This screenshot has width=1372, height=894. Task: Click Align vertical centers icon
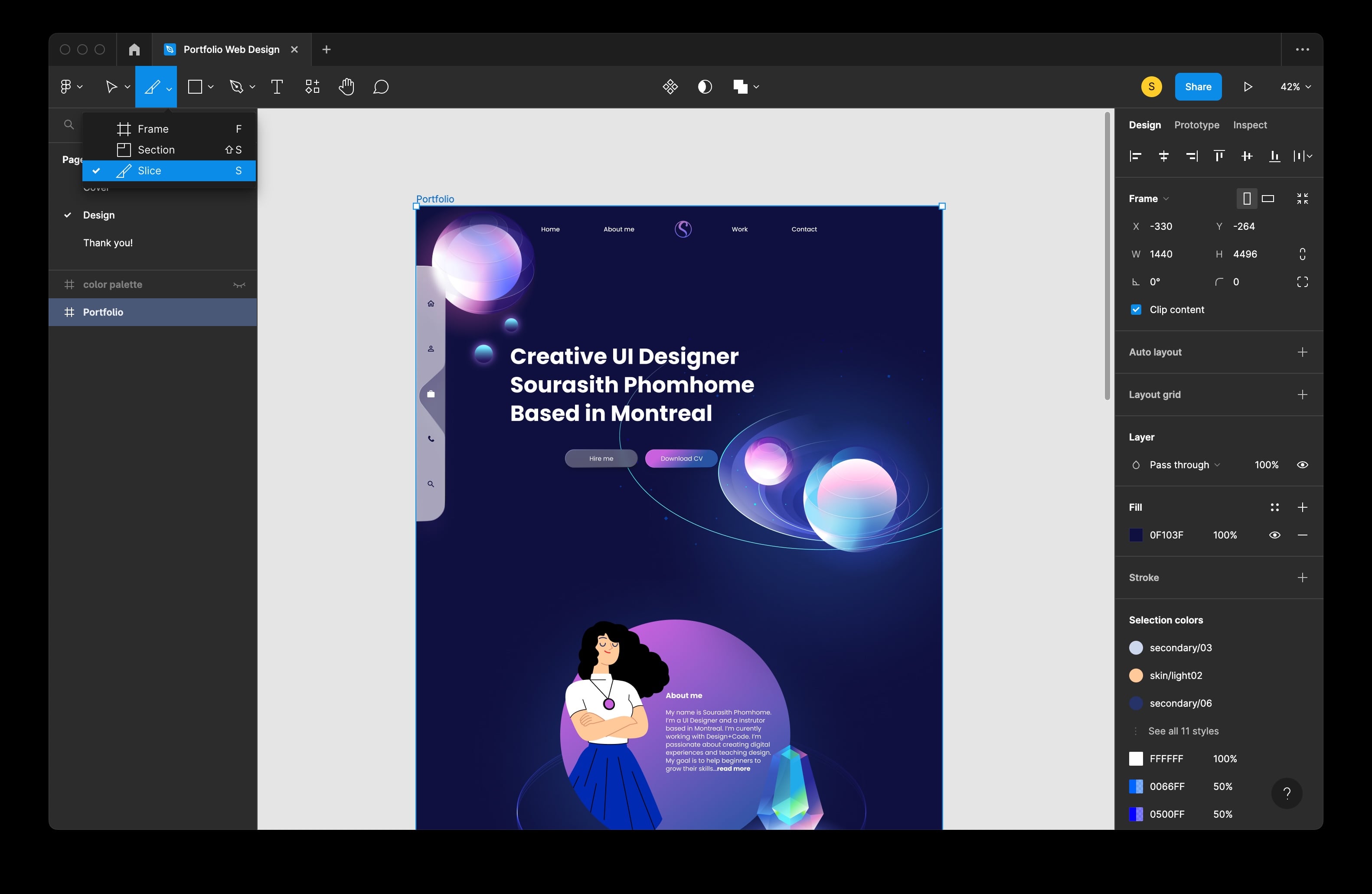[1247, 156]
